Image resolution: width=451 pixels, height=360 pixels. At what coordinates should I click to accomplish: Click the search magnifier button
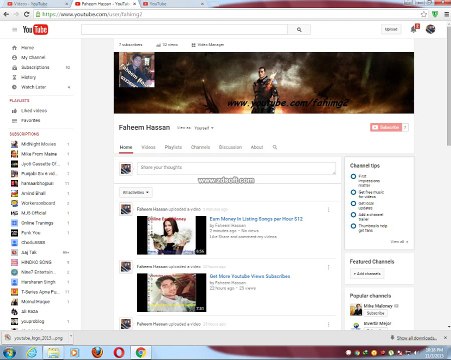[x=299, y=30]
